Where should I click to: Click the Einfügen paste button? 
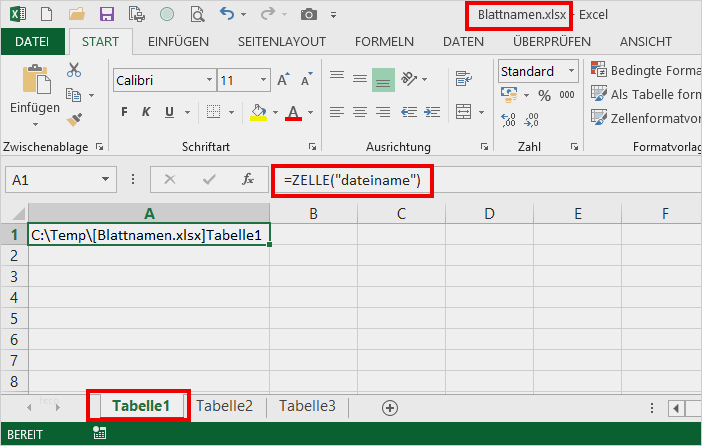tap(35, 93)
